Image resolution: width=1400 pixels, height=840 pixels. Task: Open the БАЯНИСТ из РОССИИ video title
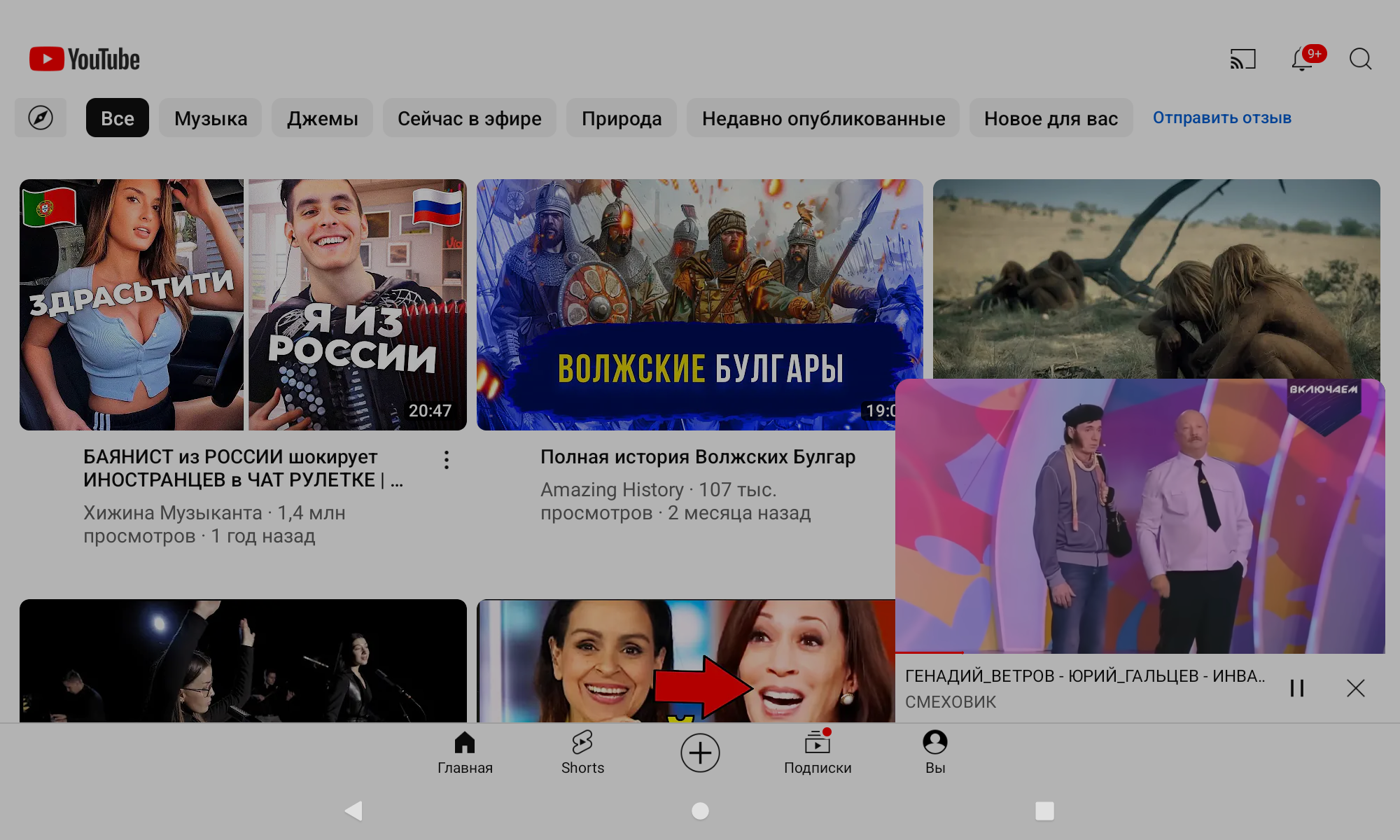pyautogui.click(x=243, y=468)
